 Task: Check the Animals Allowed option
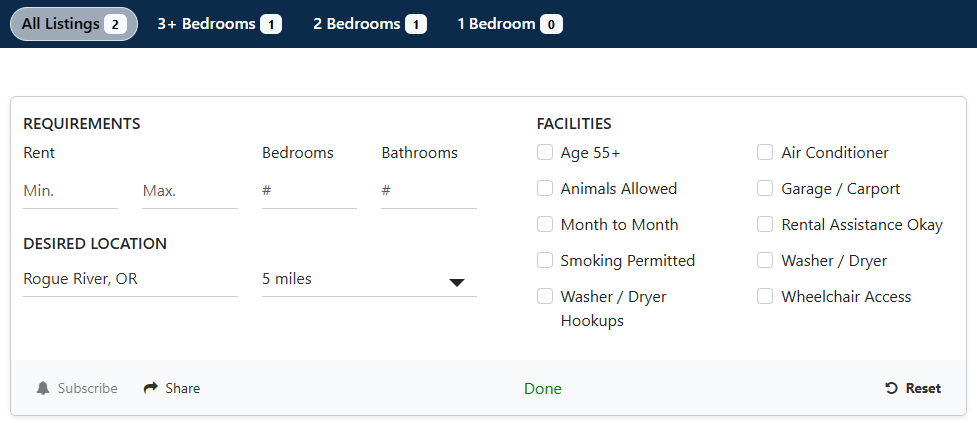tap(545, 188)
